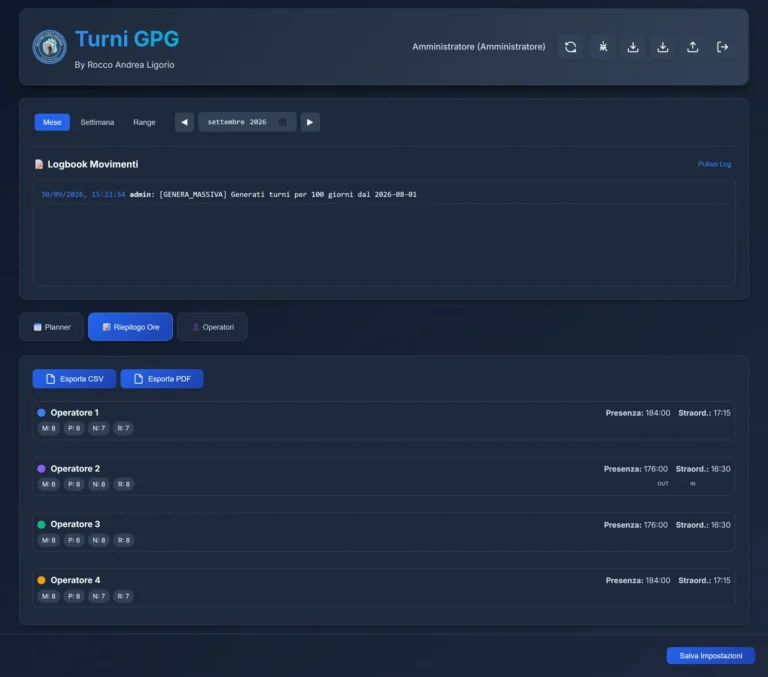The image size is (768, 677).
Task: Click the IN label under Operatore 2
Action: coord(693,484)
